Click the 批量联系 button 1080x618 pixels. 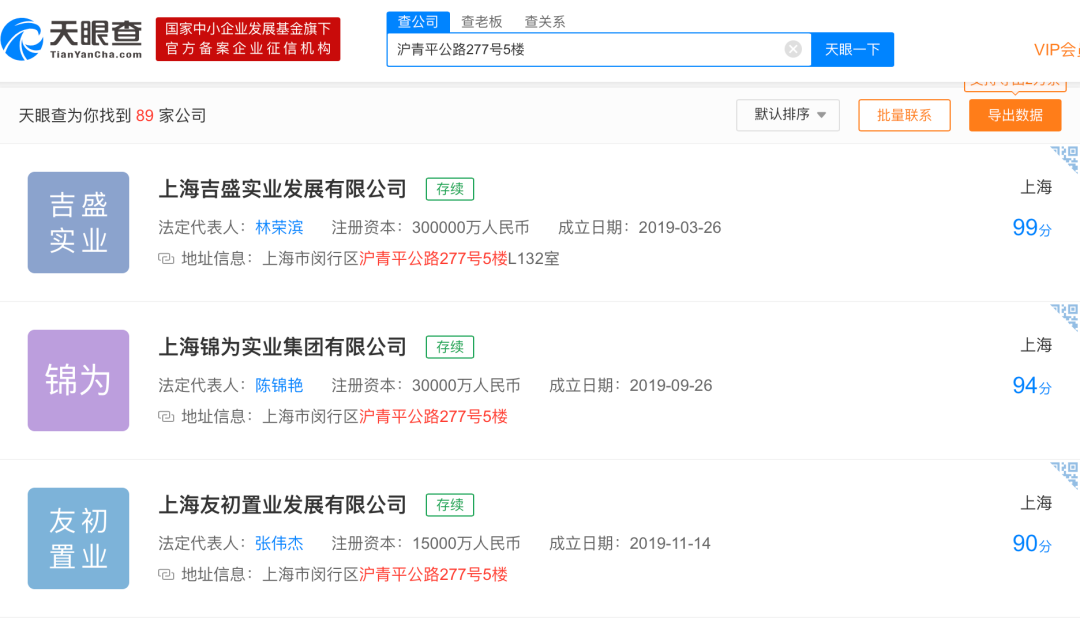tap(904, 115)
